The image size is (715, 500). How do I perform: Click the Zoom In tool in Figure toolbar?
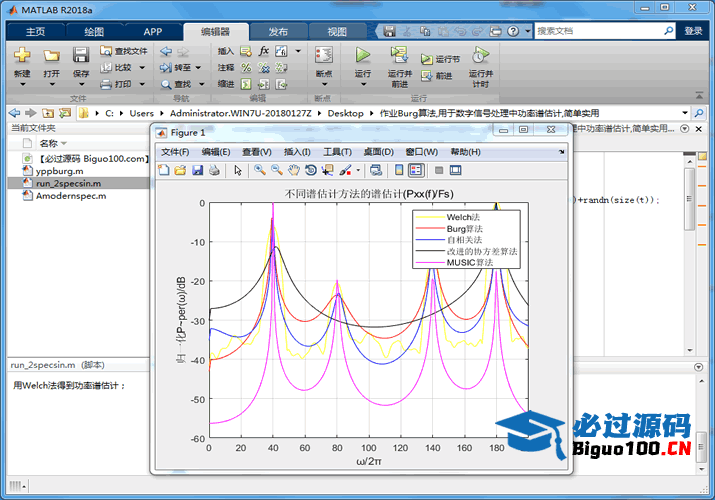(x=260, y=170)
